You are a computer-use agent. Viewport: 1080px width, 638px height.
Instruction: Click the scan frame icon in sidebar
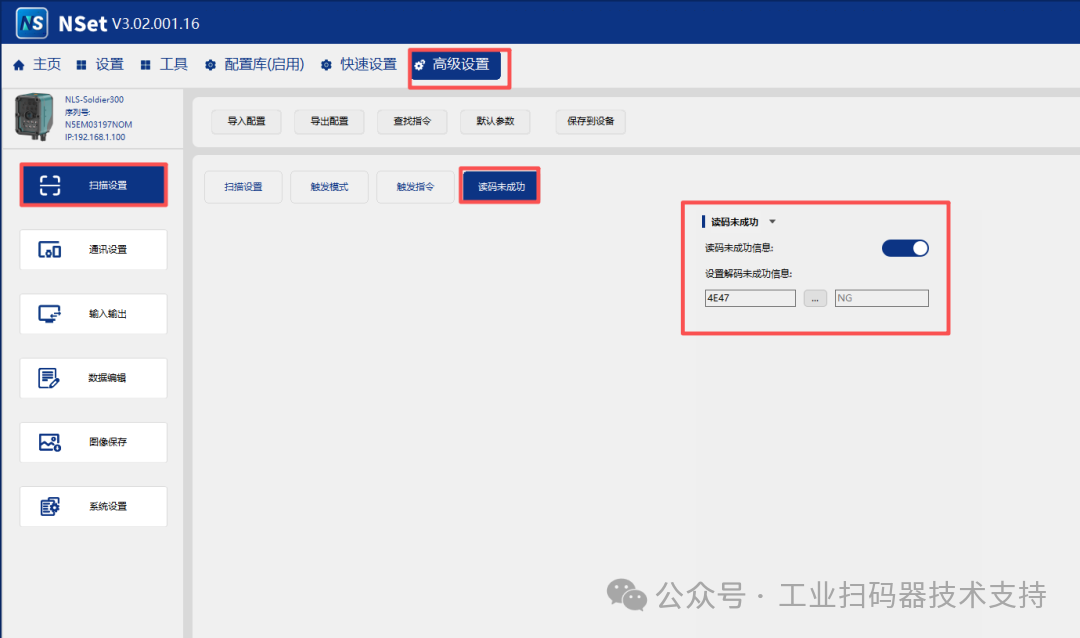(x=50, y=185)
